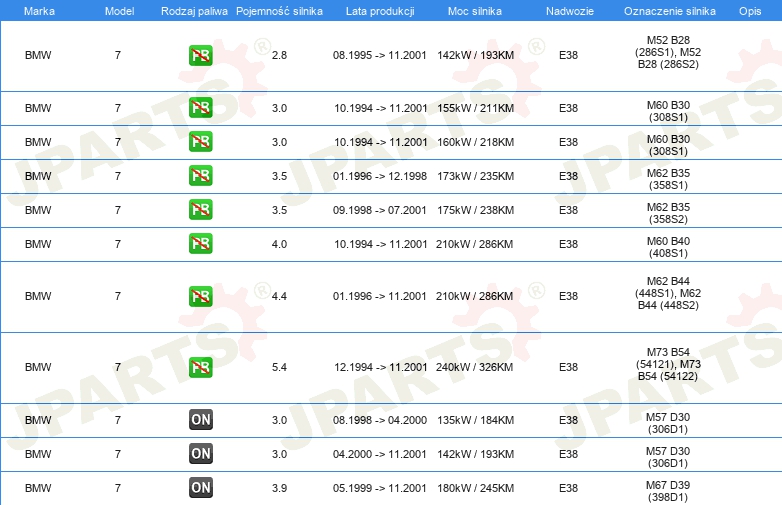This screenshot has width=782, height=505.
Task: Select the 135kW / 184KM power cell
Action: click(x=475, y=420)
